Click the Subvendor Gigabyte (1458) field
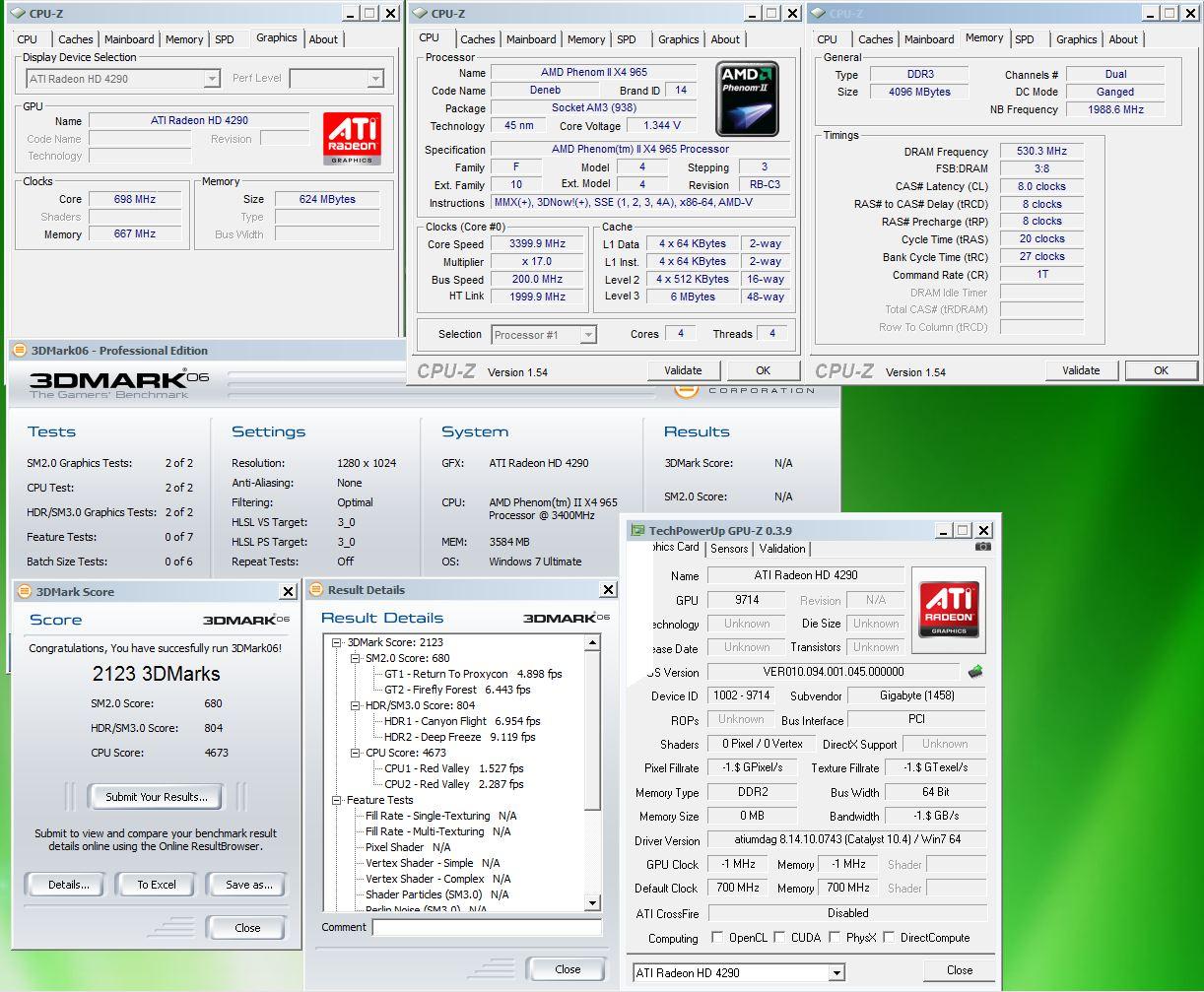 click(916, 695)
